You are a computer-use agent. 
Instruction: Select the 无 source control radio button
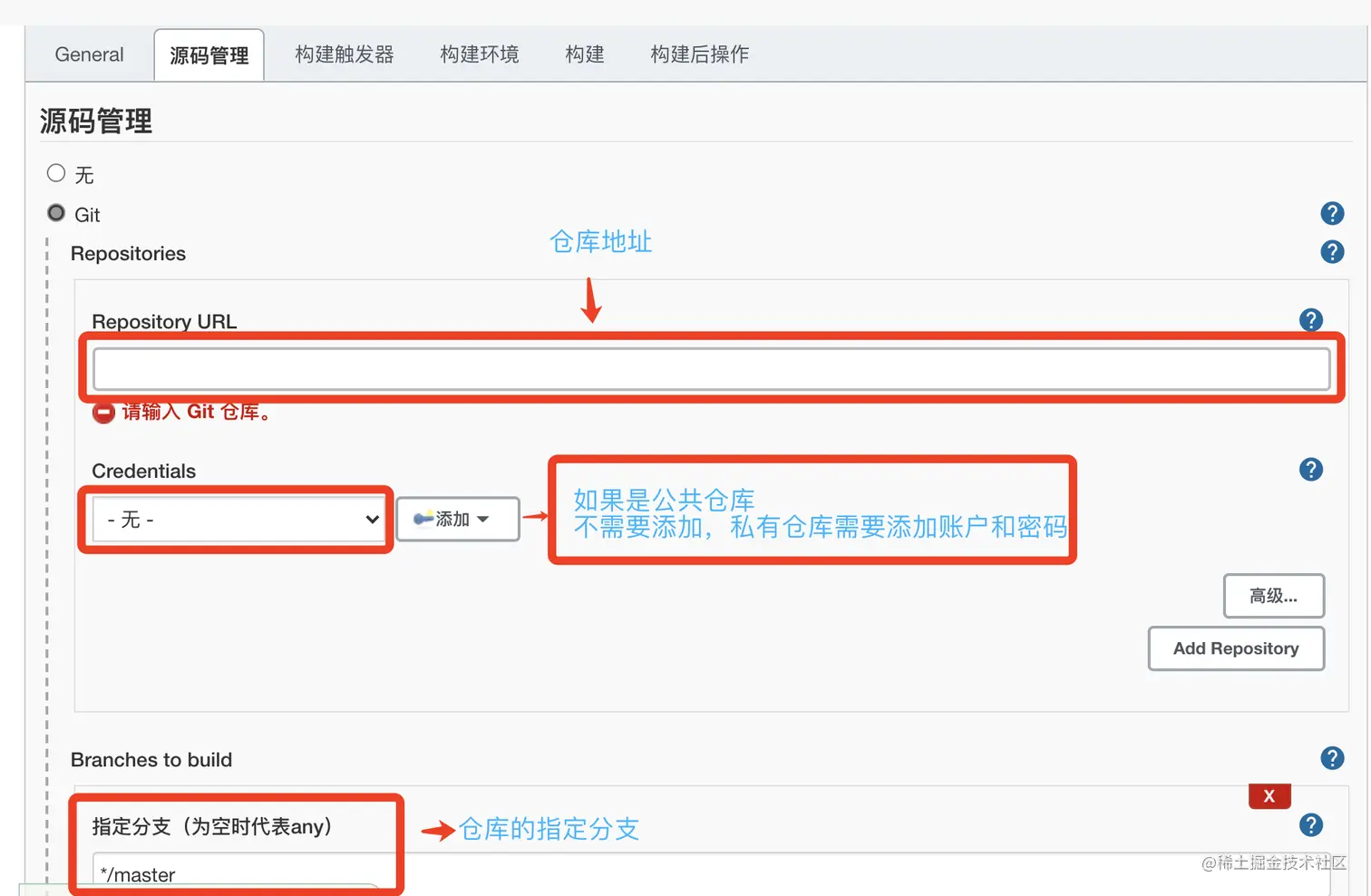[56, 172]
